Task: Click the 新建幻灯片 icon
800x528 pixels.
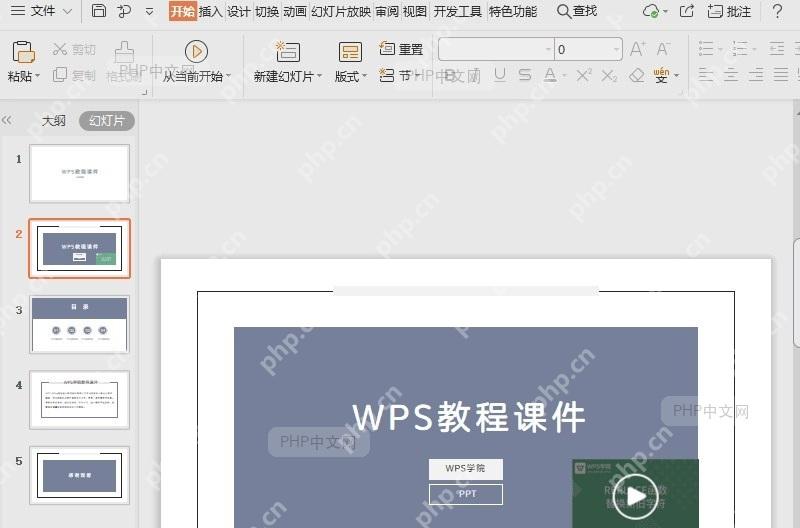Action: coord(288,52)
